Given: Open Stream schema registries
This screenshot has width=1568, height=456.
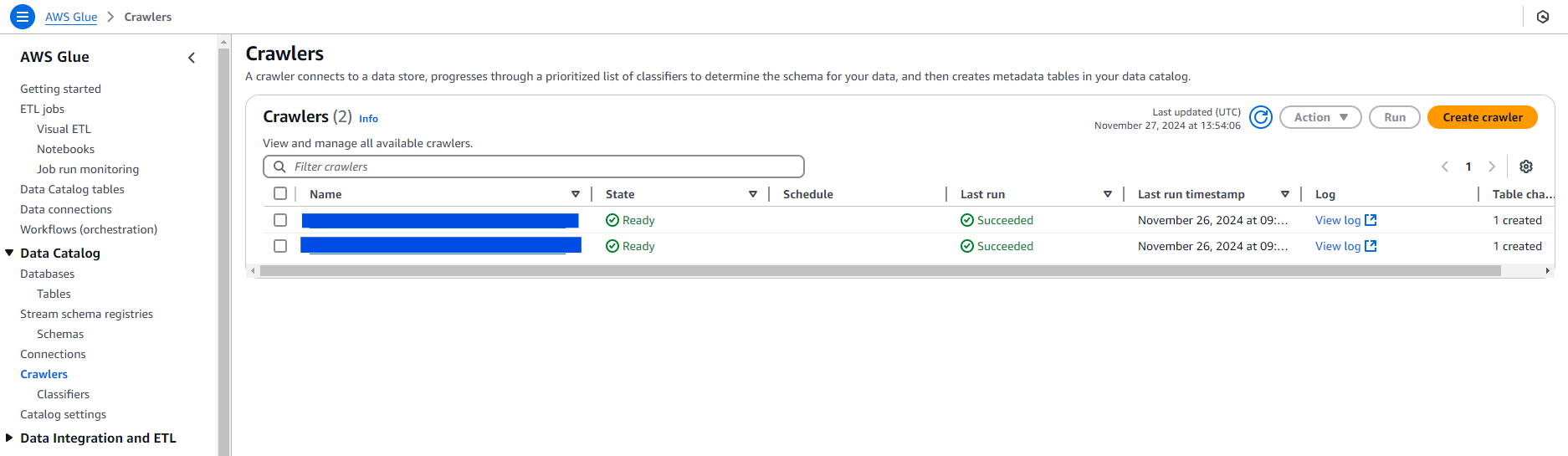Looking at the screenshot, I should point(86,314).
